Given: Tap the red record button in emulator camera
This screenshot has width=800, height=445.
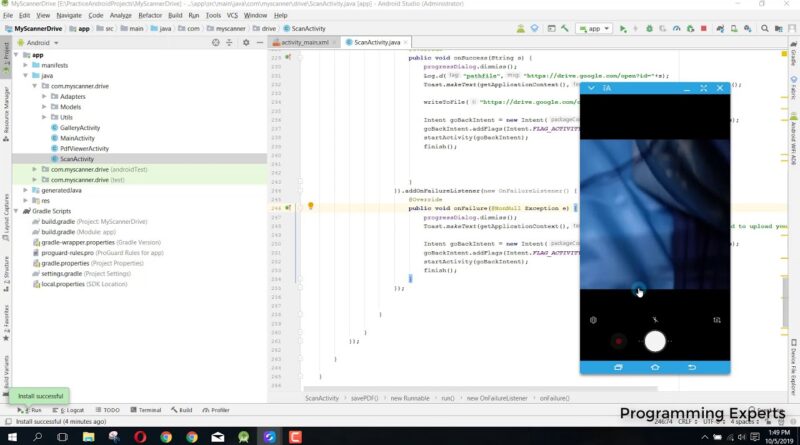Looking at the screenshot, I should (x=618, y=341).
